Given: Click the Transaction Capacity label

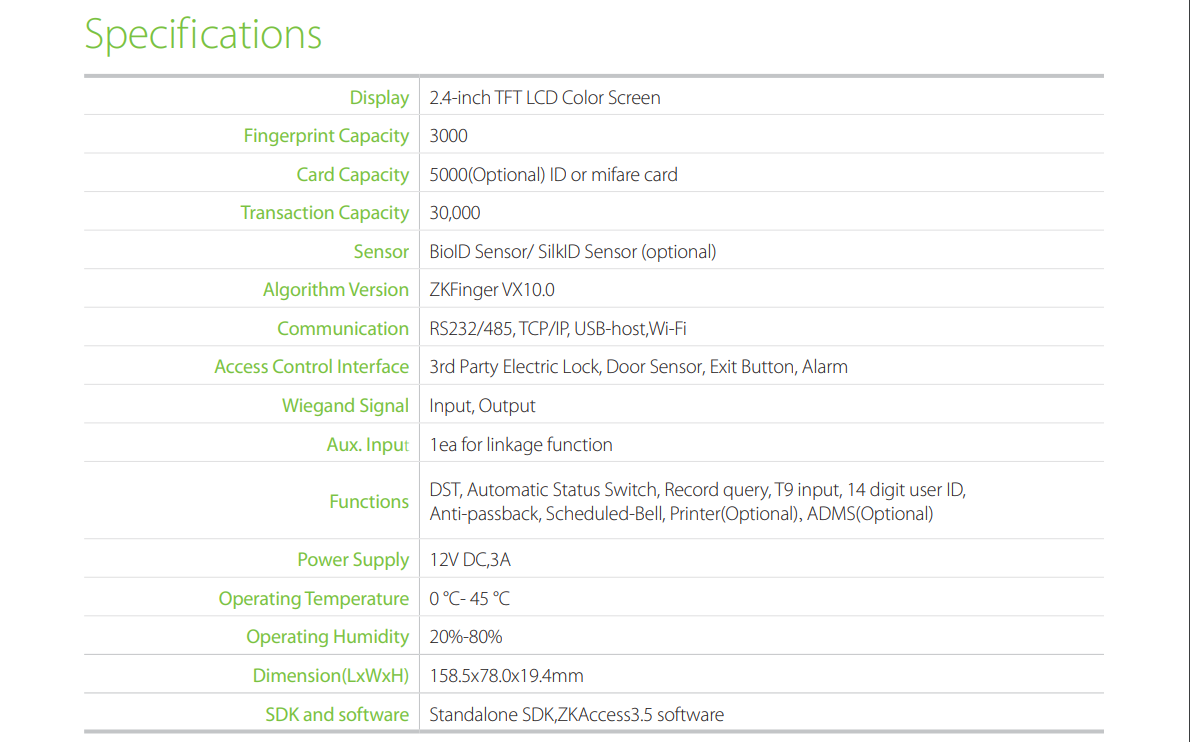Looking at the screenshot, I should [324, 213].
